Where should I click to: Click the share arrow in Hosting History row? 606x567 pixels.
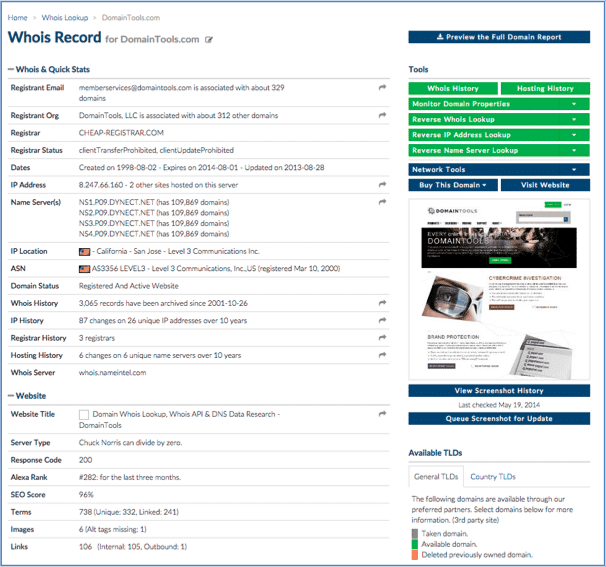(382, 355)
